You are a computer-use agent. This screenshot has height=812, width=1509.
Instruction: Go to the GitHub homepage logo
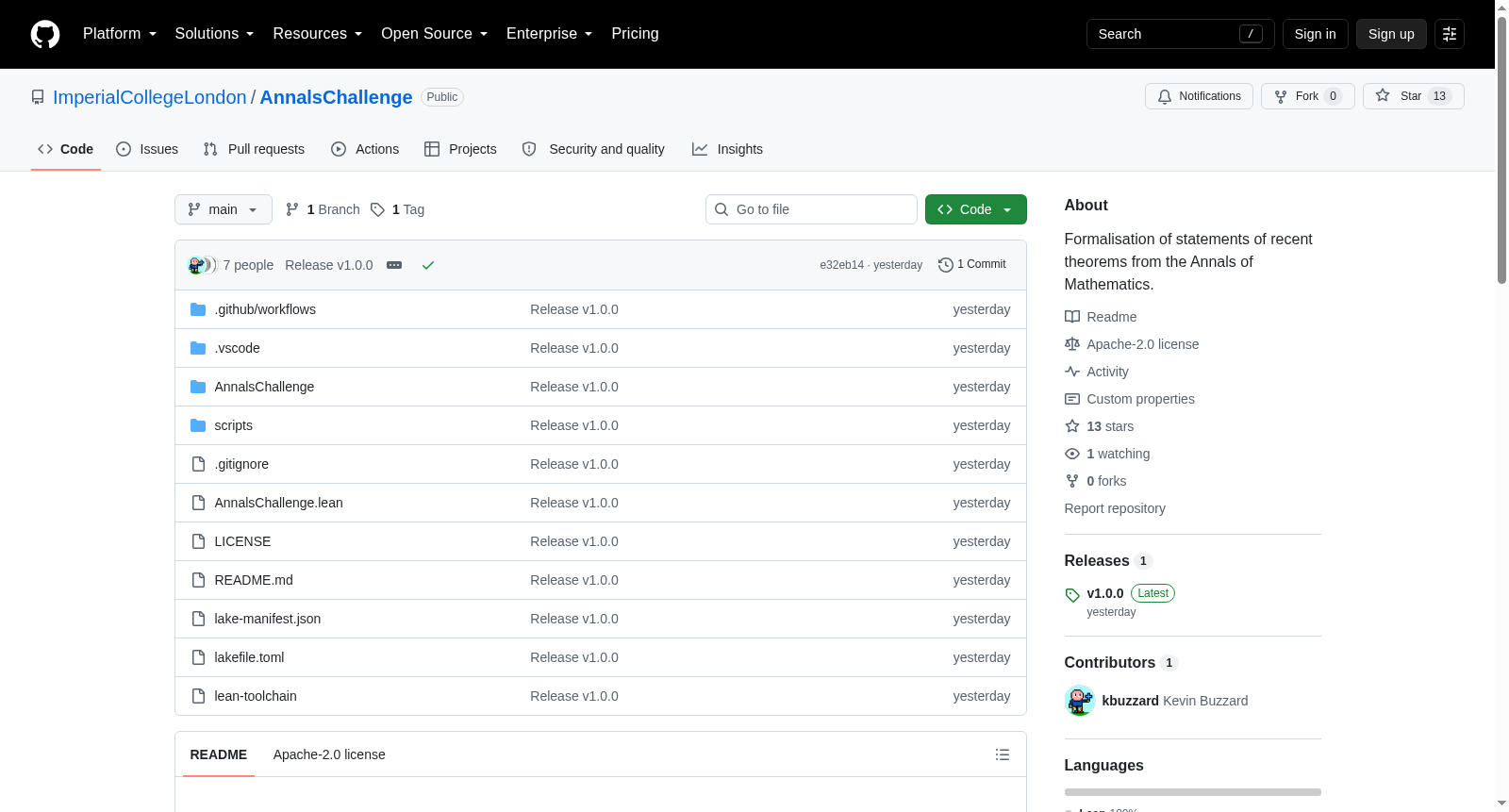pyautogui.click(x=45, y=34)
